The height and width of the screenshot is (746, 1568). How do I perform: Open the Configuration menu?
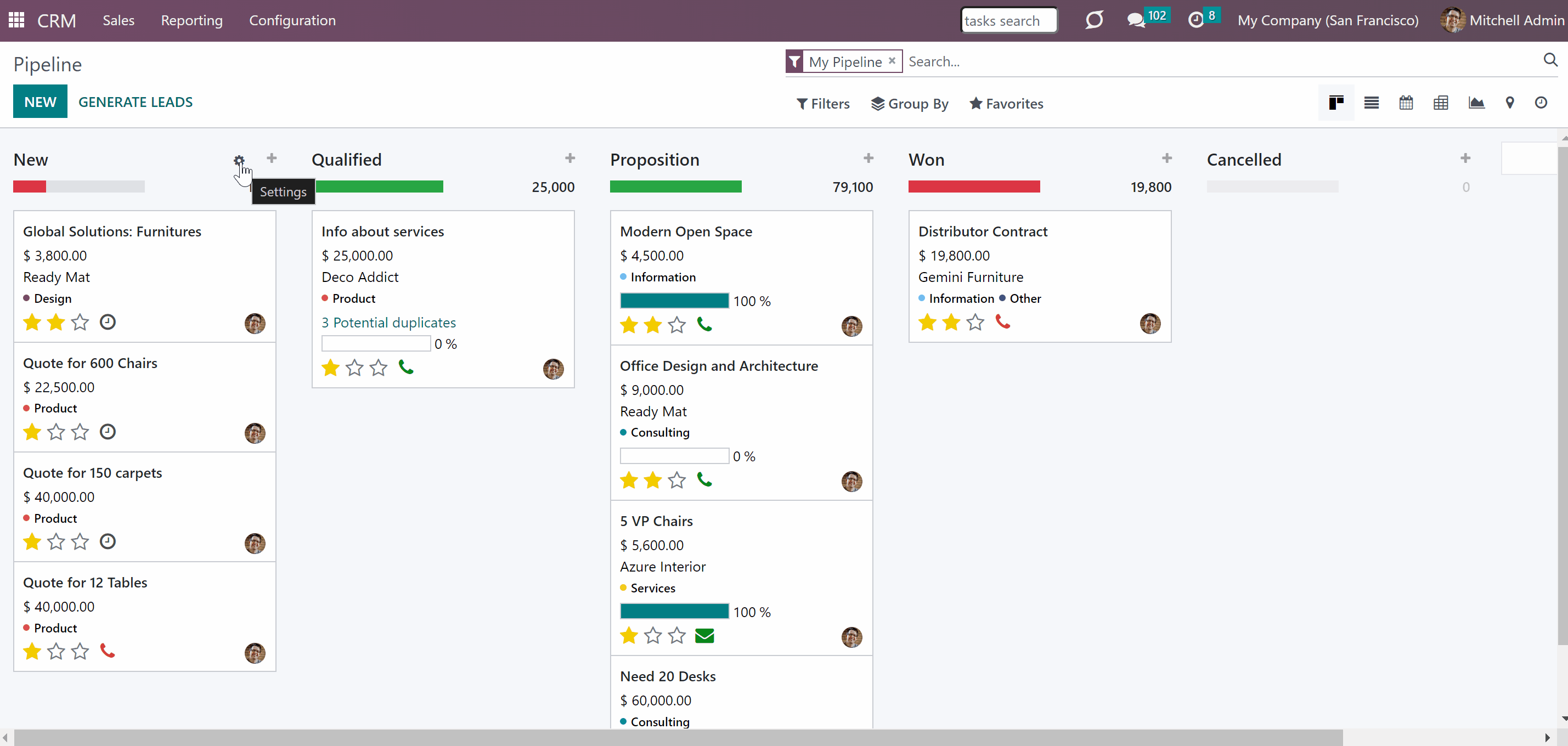(292, 20)
